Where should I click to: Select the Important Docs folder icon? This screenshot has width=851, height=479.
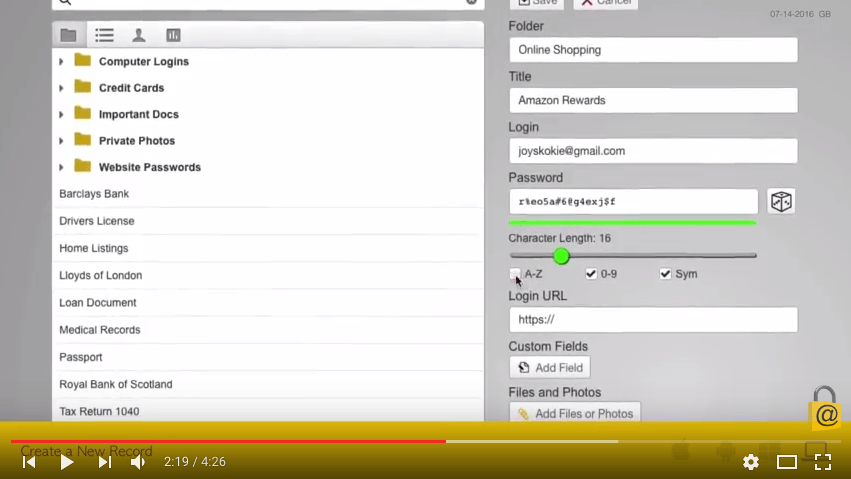pos(82,113)
